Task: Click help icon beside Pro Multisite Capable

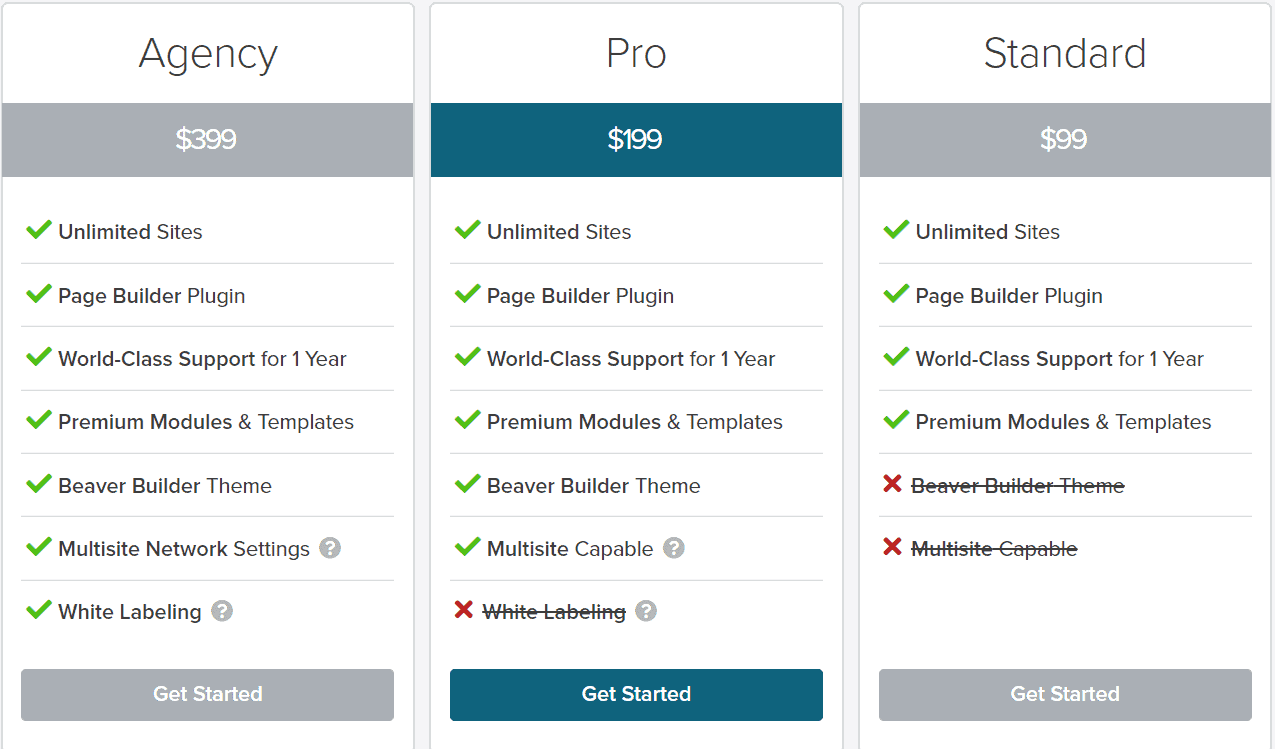Action: point(674,548)
